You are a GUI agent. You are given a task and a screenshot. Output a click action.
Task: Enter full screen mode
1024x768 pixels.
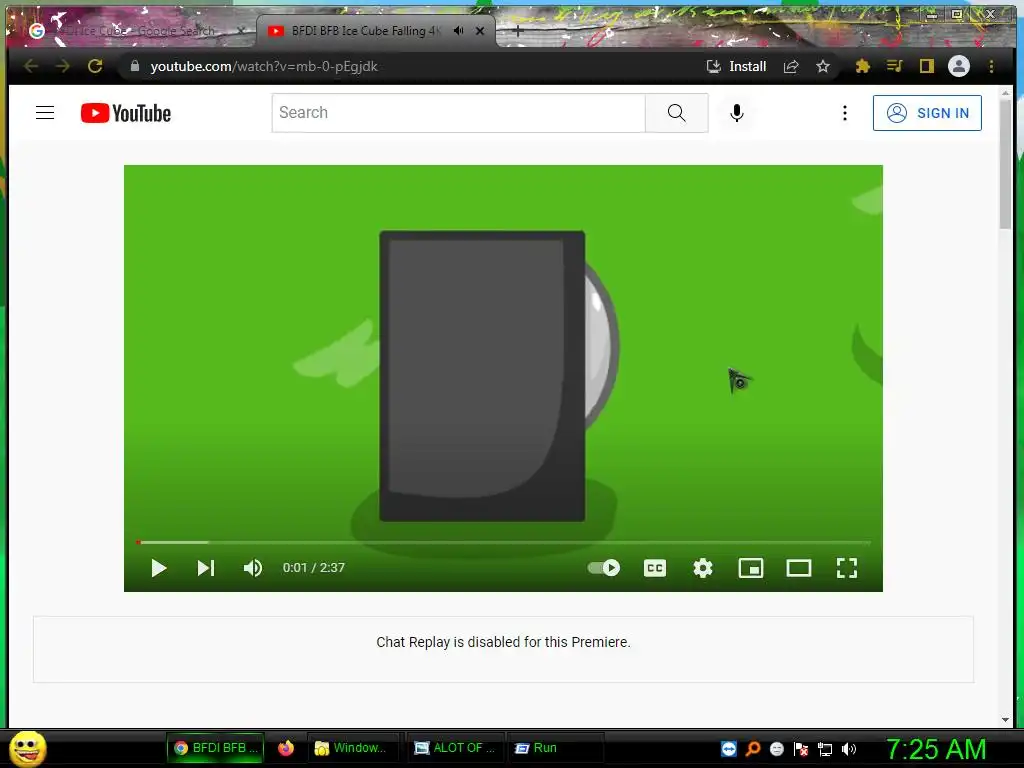click(847, 568)
